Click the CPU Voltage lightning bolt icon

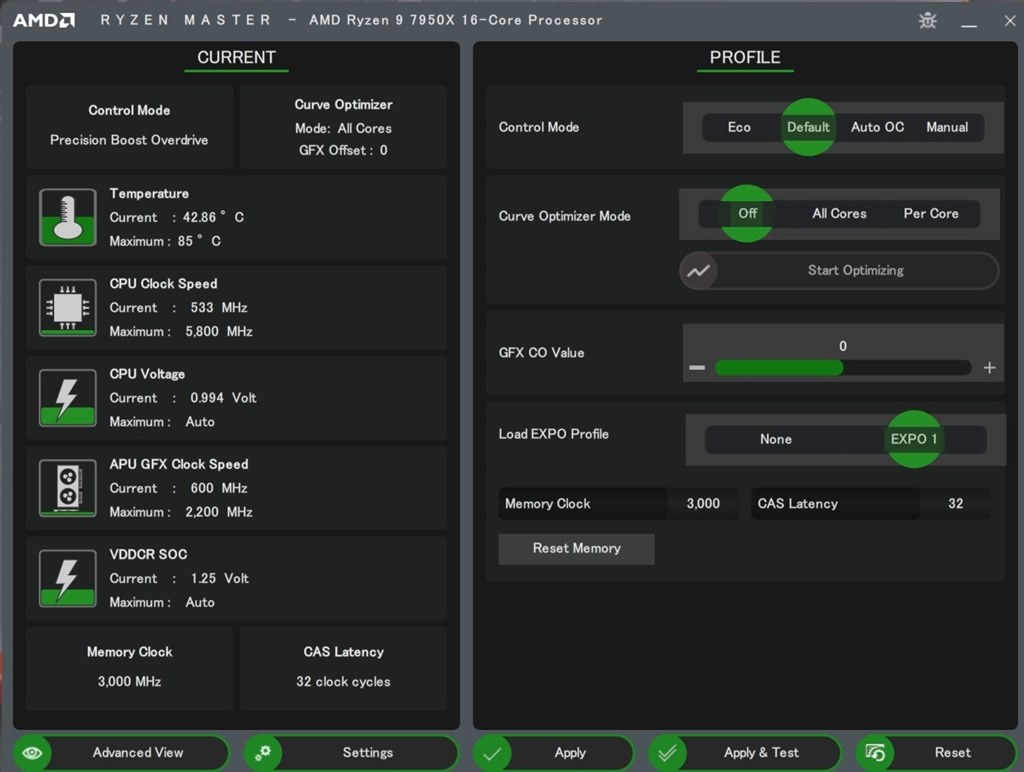coord(67,397)
